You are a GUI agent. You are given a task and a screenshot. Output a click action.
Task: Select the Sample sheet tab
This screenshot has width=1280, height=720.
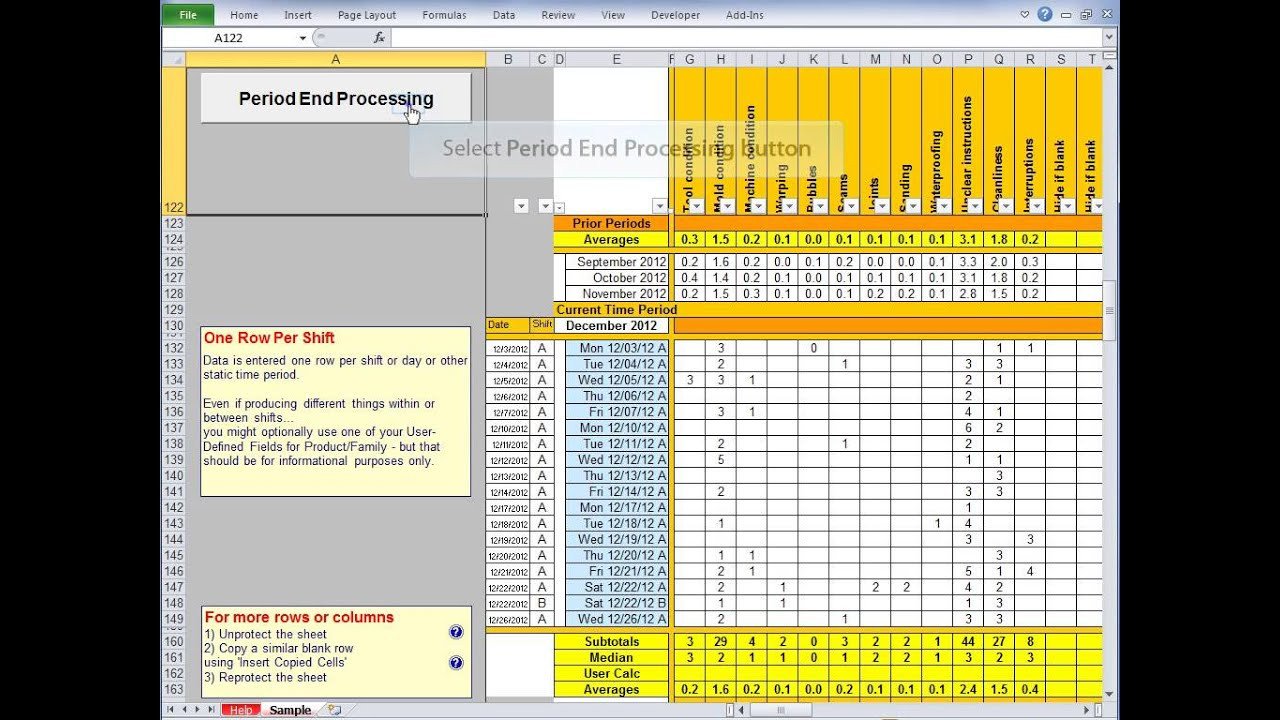290,710
